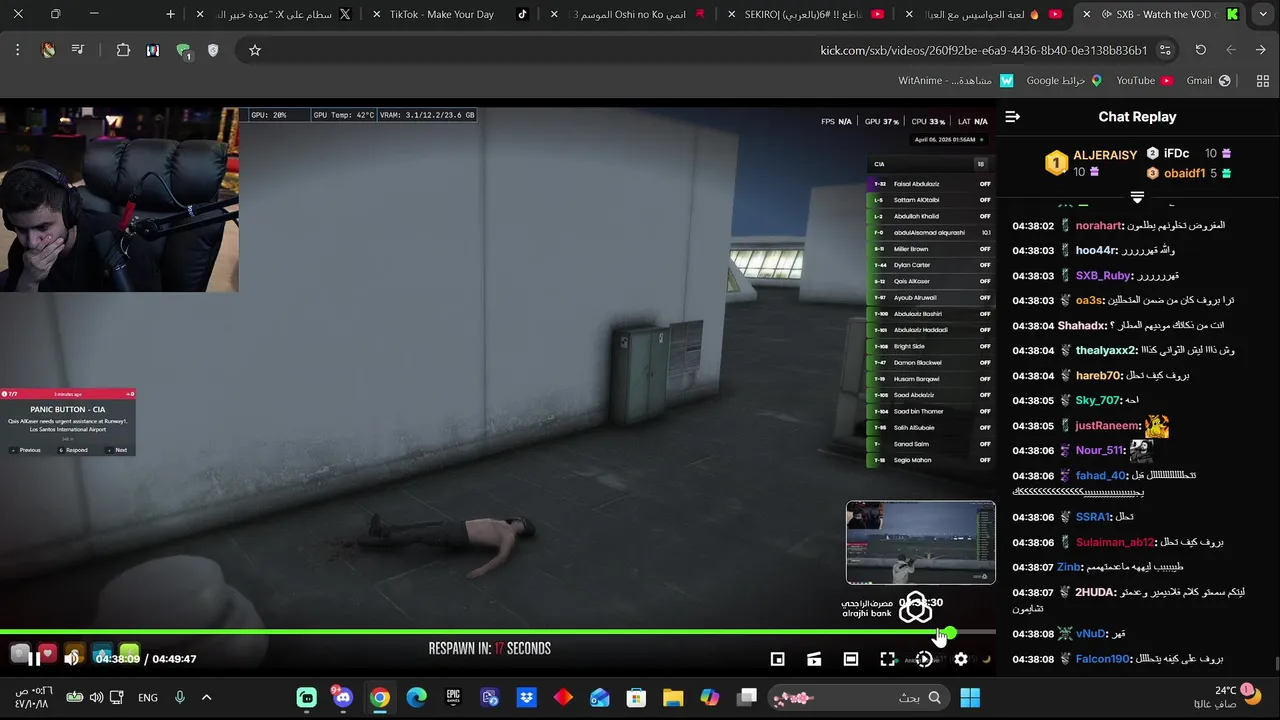Click the taskbar search box
Image resolution: width=1280 pixels, height=720 pixels.
[x=856, y=697]
